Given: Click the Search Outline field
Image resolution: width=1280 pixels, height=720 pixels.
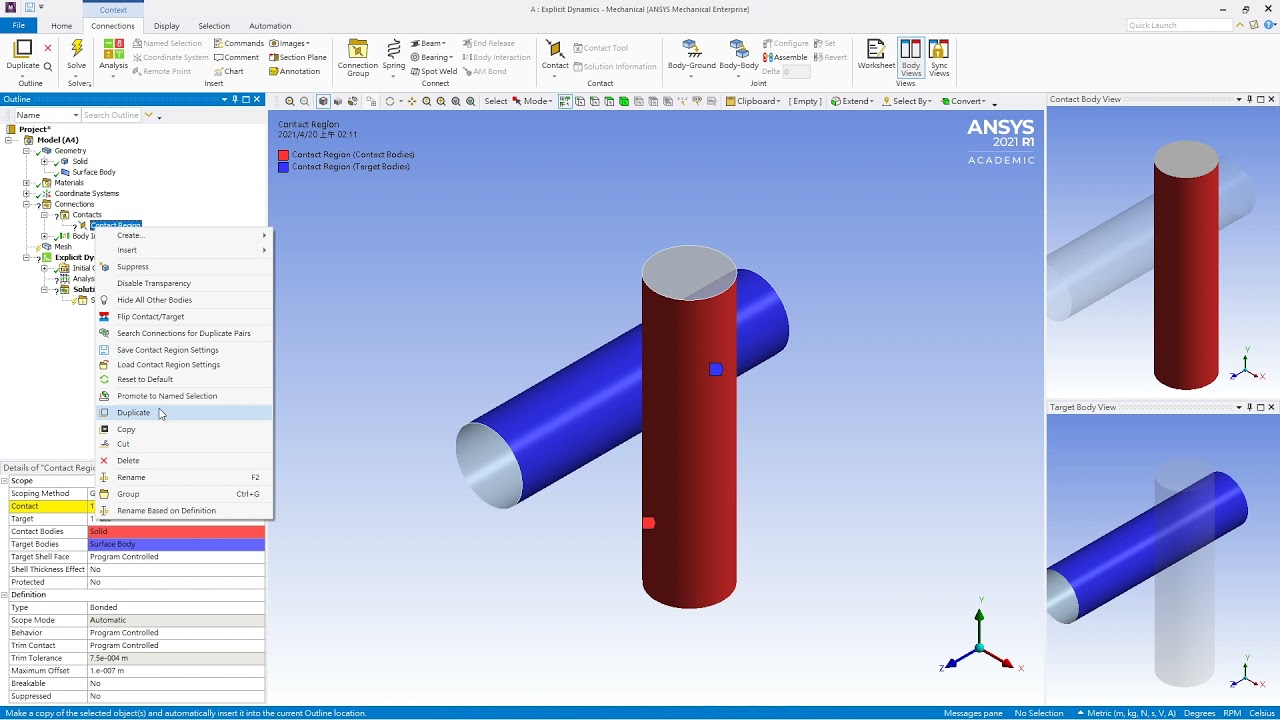Looking at the screenshot, I should 112,115.
